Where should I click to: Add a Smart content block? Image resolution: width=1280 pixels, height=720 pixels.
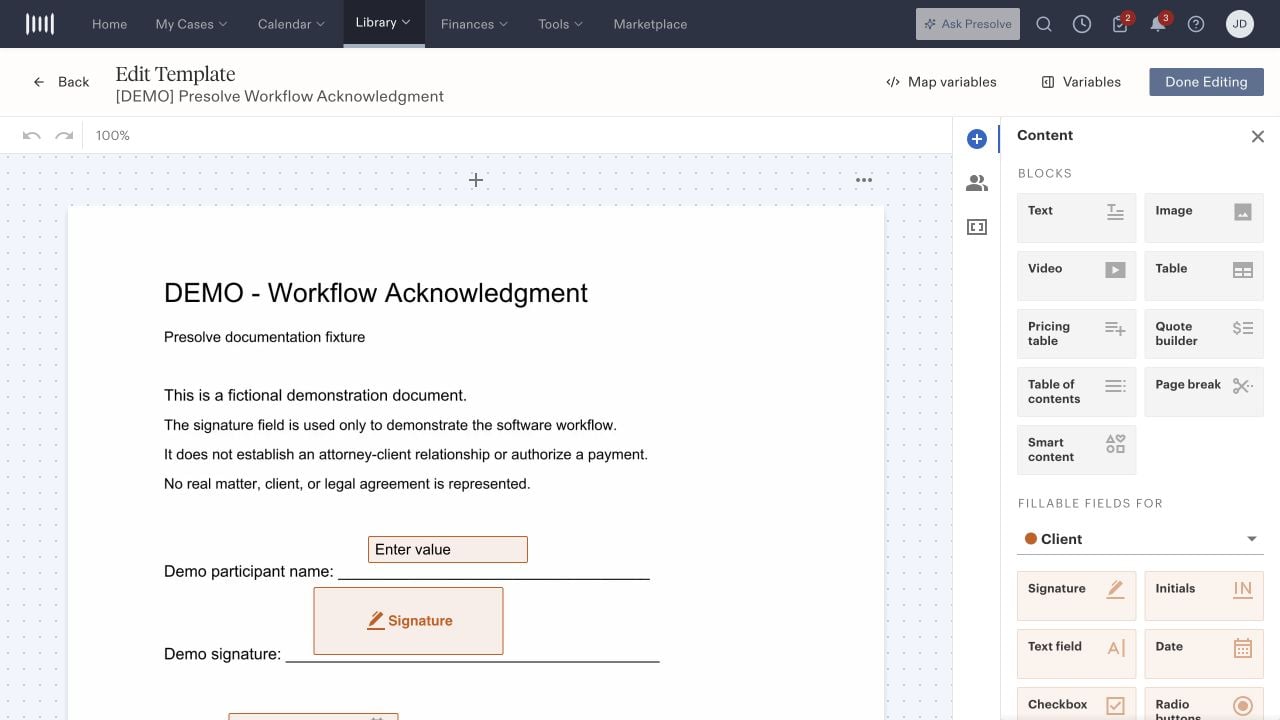(1076, 450)
